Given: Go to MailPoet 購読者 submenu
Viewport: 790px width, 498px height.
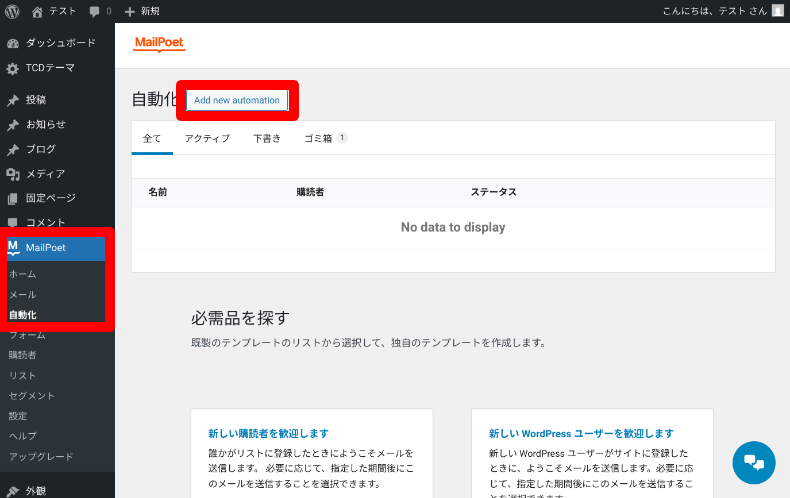Looking at the screenshot, I should [22, 355].
